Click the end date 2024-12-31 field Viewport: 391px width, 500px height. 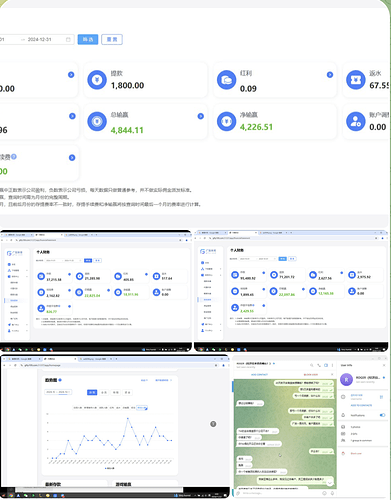[40, 39]
